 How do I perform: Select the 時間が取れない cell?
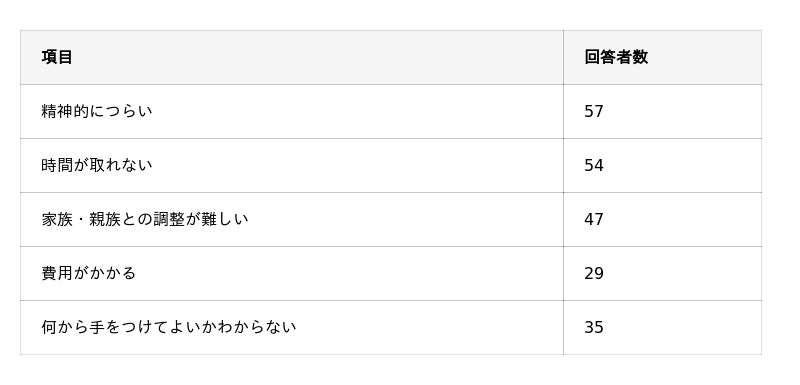tap(292, 165)
